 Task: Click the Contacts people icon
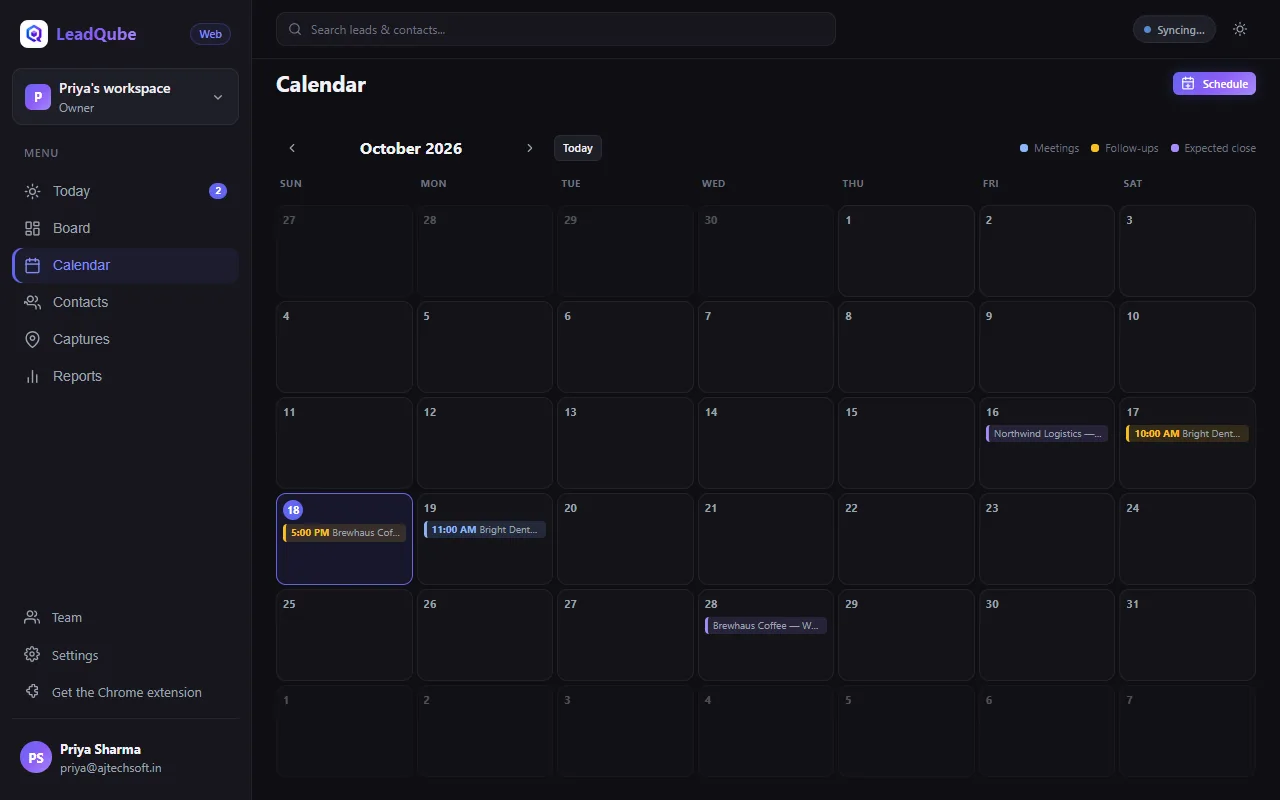(x=33, y=302)
